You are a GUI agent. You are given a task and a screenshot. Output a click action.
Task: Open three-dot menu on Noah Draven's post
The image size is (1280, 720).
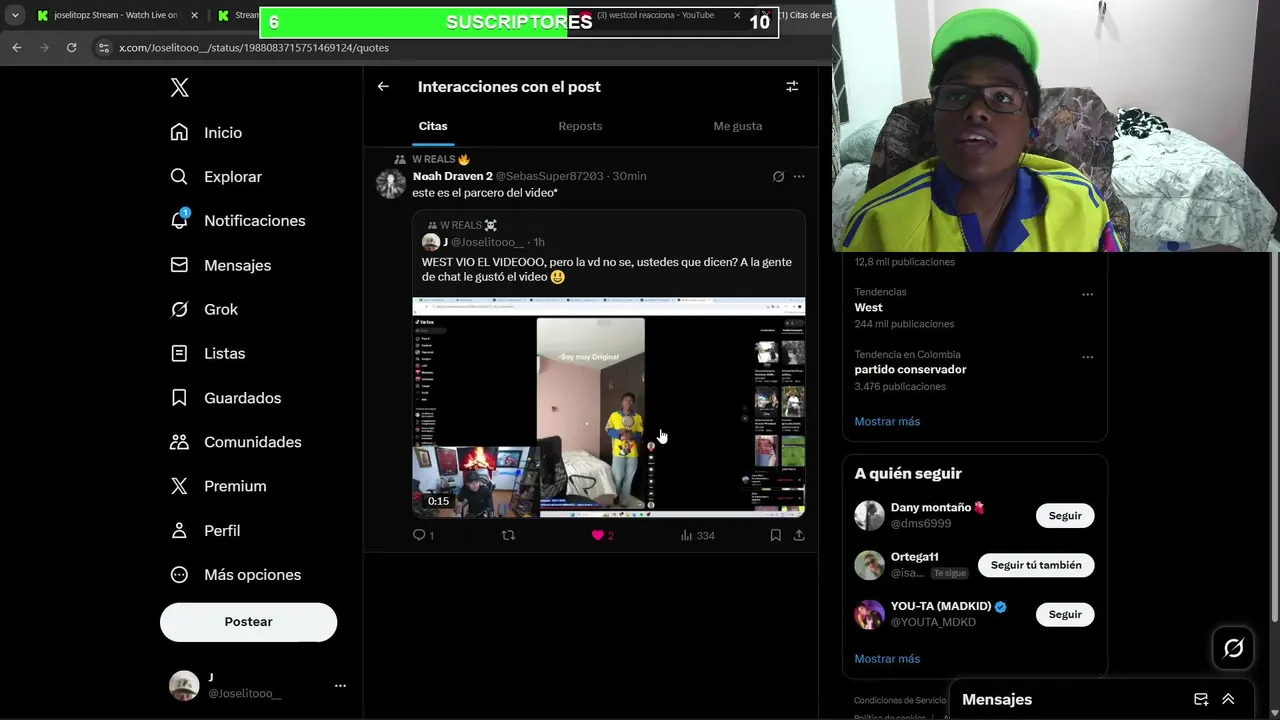pos(799,177)
